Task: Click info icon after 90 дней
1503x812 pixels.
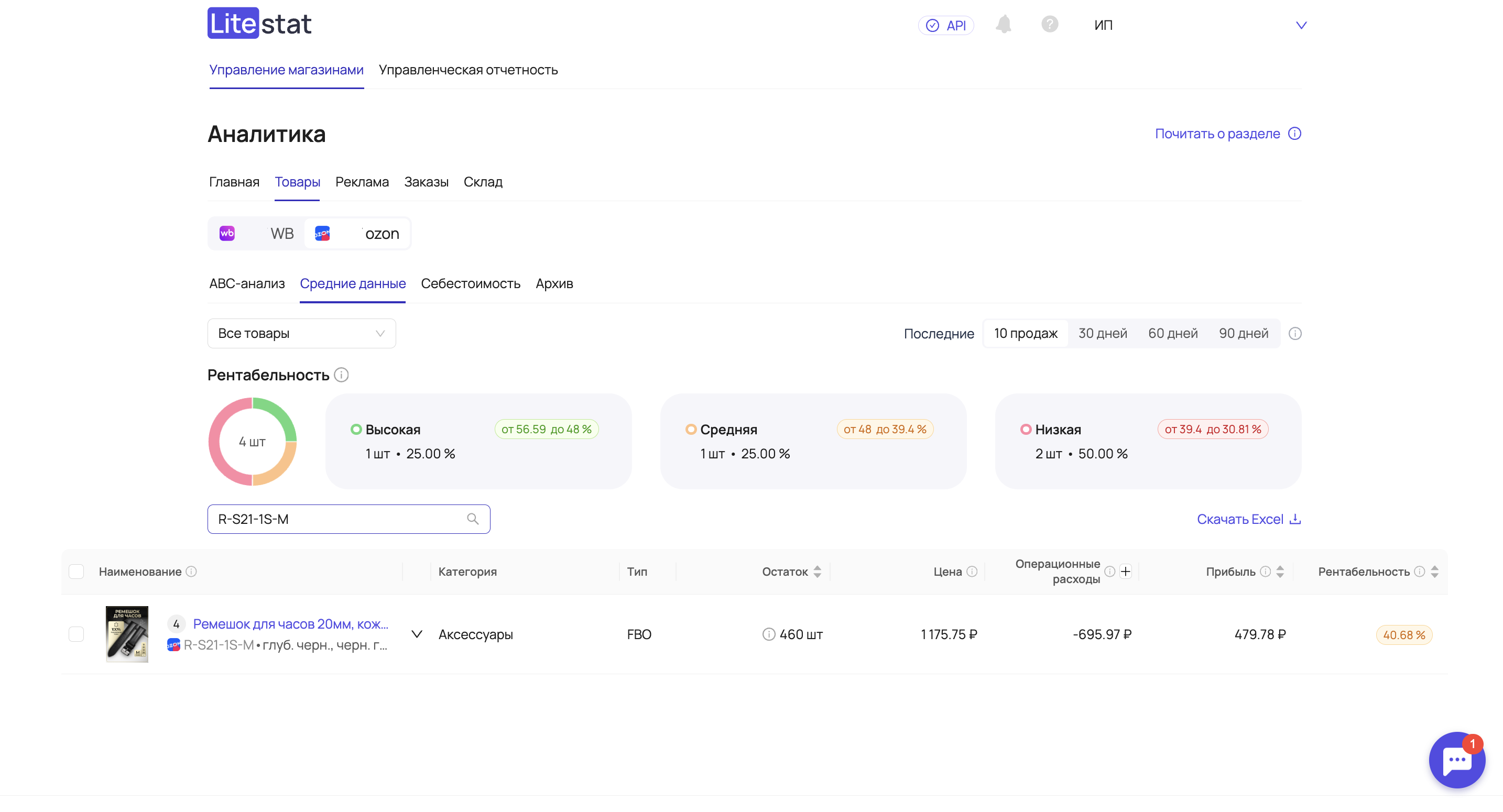Action: click(x=1295, y=333)
